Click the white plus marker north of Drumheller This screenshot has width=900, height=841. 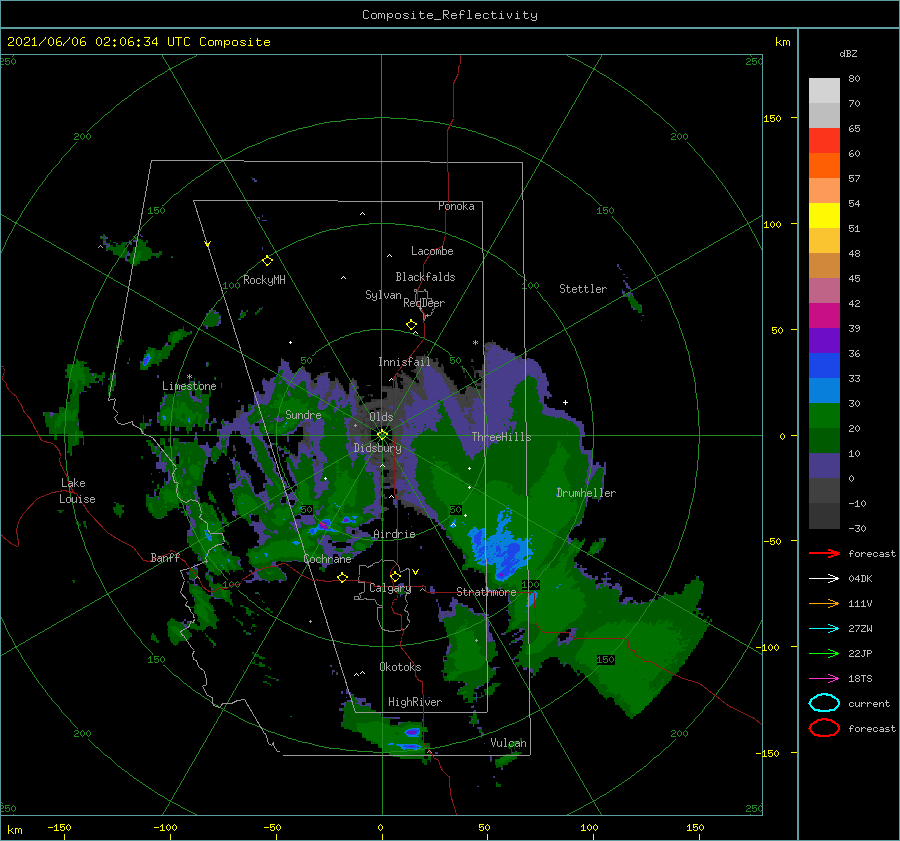[x=565, y=402]
